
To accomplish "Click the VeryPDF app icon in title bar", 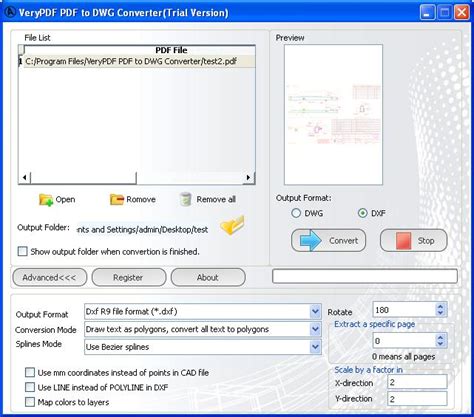I will point(10,12).
